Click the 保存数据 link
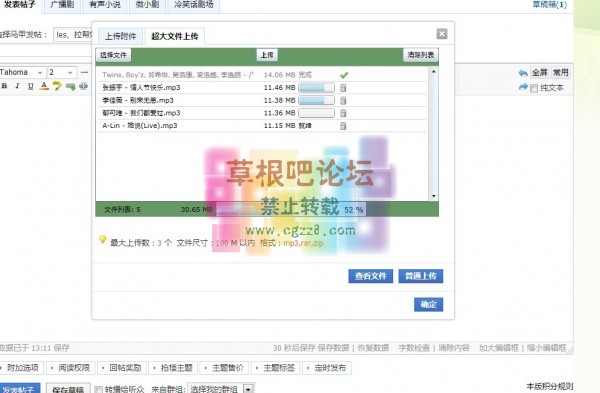Screen dimensions: 600x393 (x=333, y=348)
